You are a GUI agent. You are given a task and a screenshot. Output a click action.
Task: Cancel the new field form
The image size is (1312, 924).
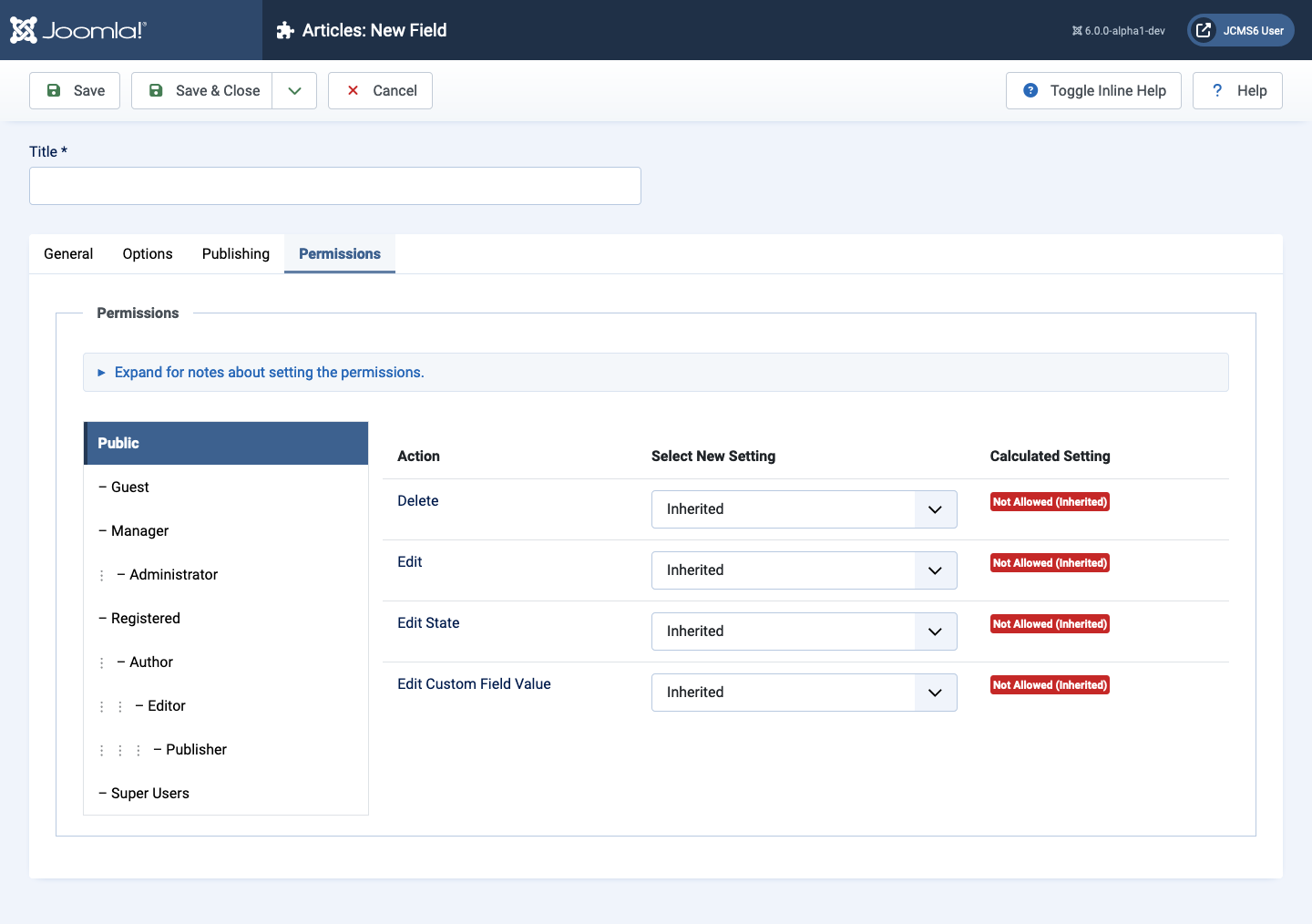click(x=380, y=90)
